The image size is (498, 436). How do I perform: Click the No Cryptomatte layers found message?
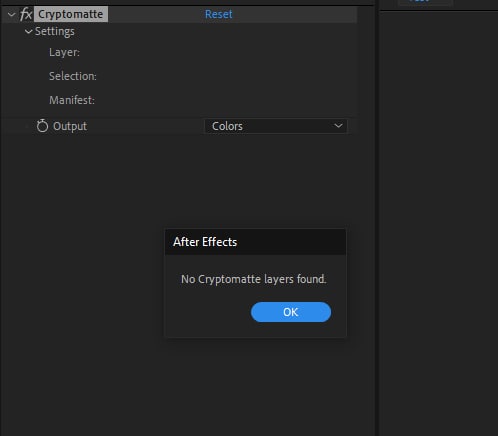tap(254, 279)
